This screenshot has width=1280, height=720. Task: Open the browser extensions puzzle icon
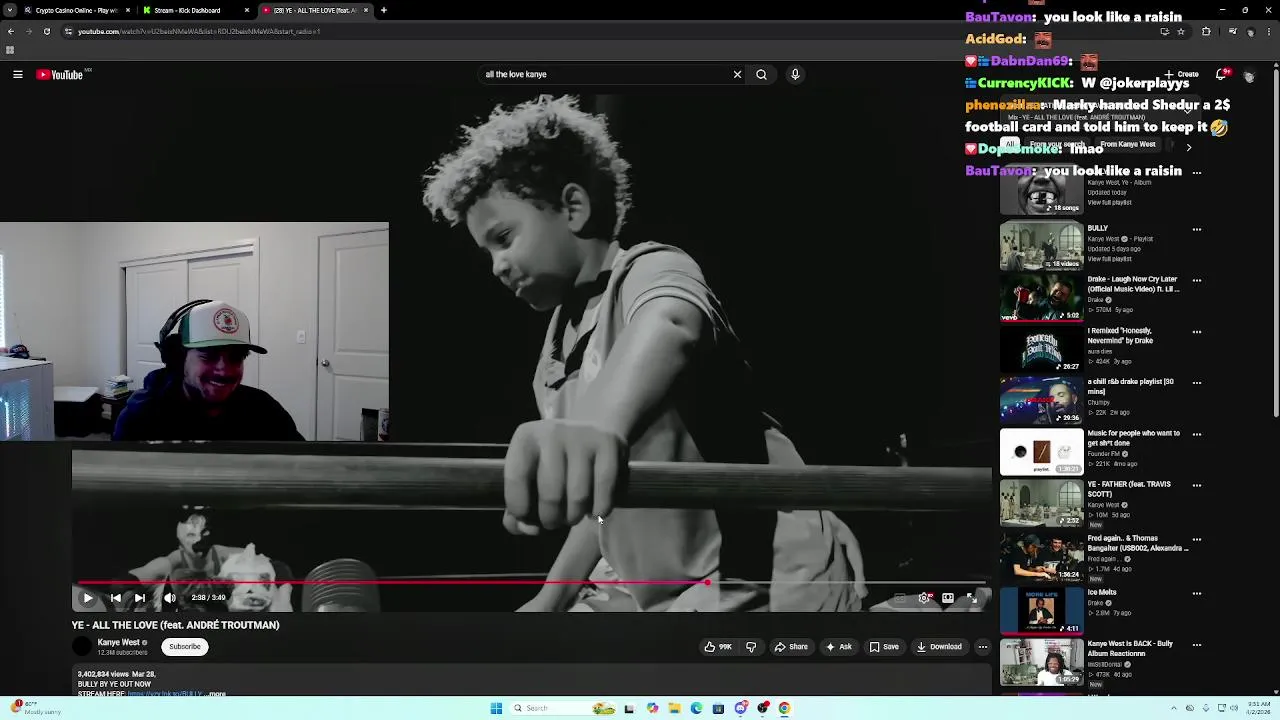pos(1206,31)
